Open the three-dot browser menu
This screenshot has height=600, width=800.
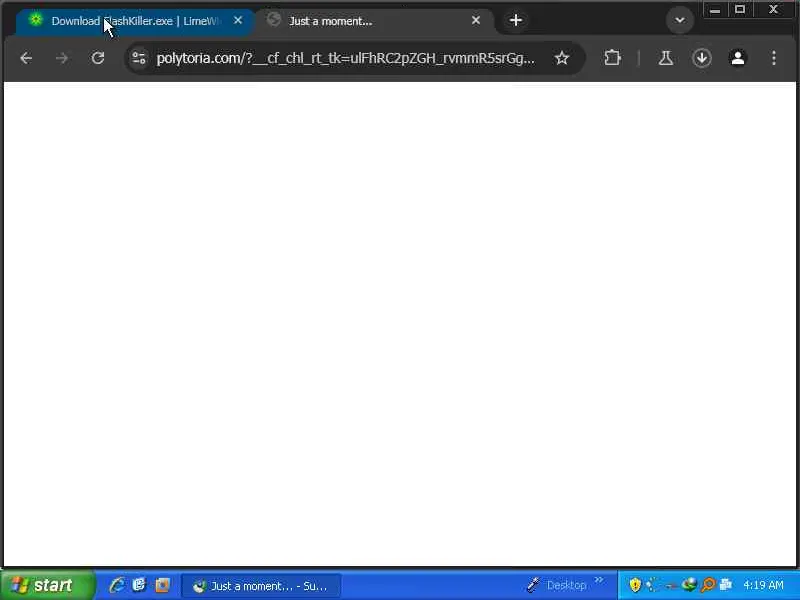coord(774,58)
